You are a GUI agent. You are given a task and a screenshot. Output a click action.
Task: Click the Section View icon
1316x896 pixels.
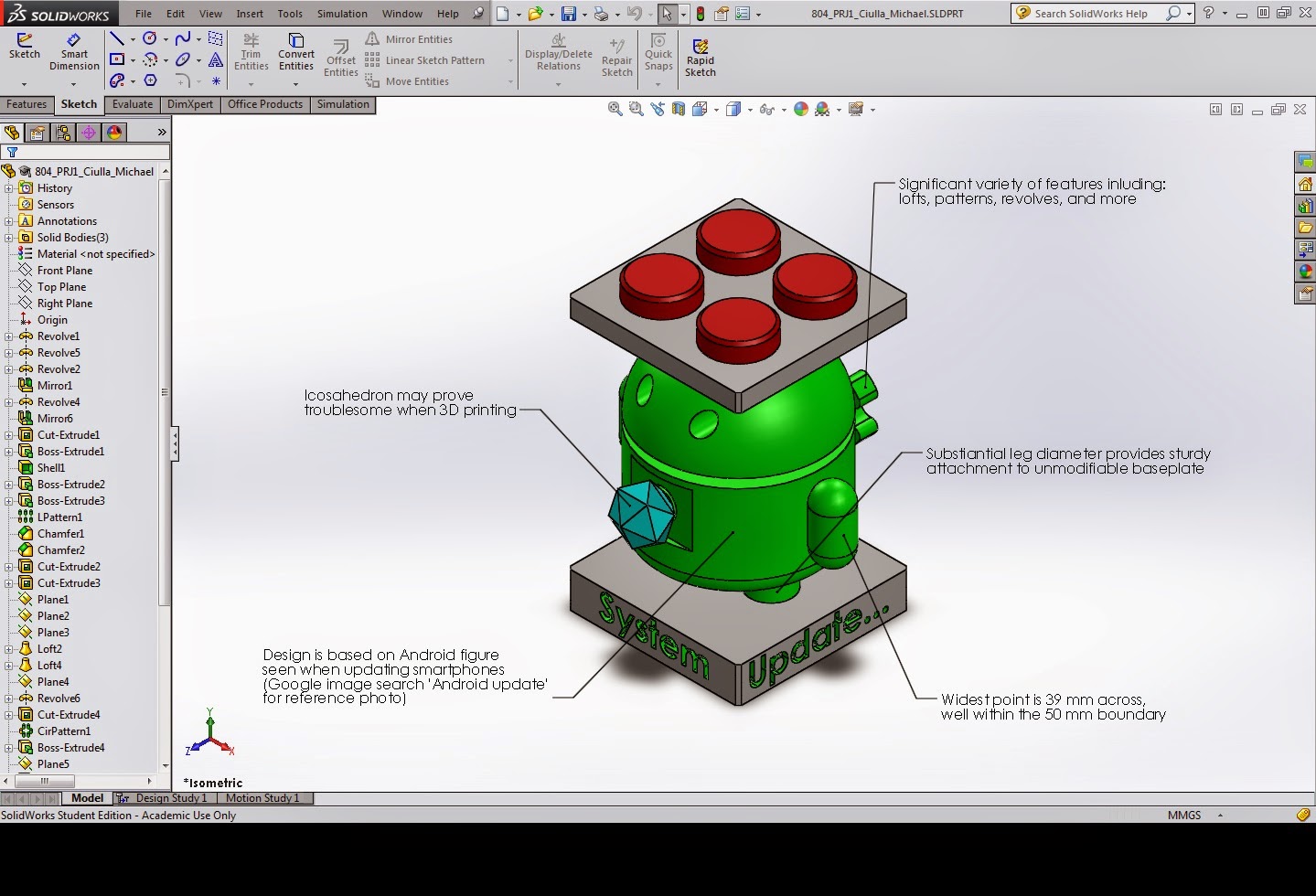(679, 109)
